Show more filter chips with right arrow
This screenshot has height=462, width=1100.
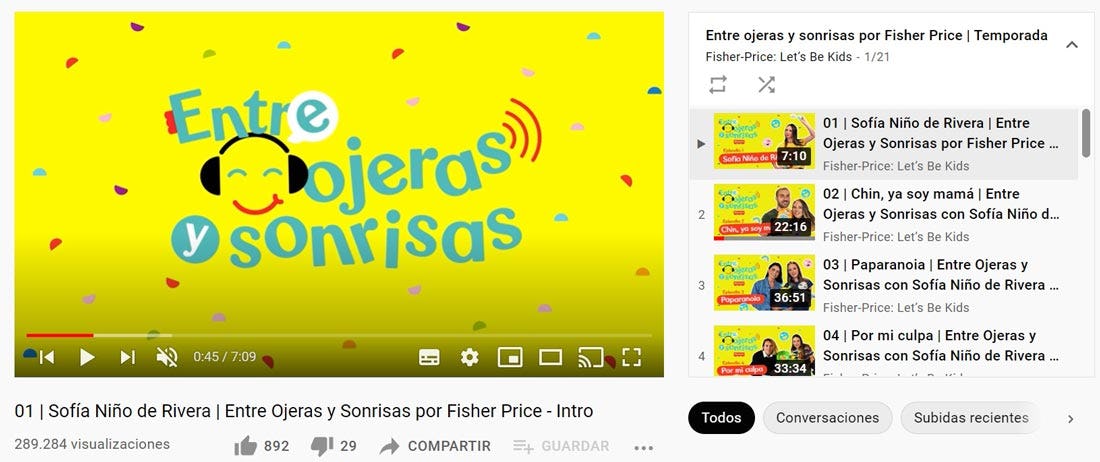(1071, 419)
